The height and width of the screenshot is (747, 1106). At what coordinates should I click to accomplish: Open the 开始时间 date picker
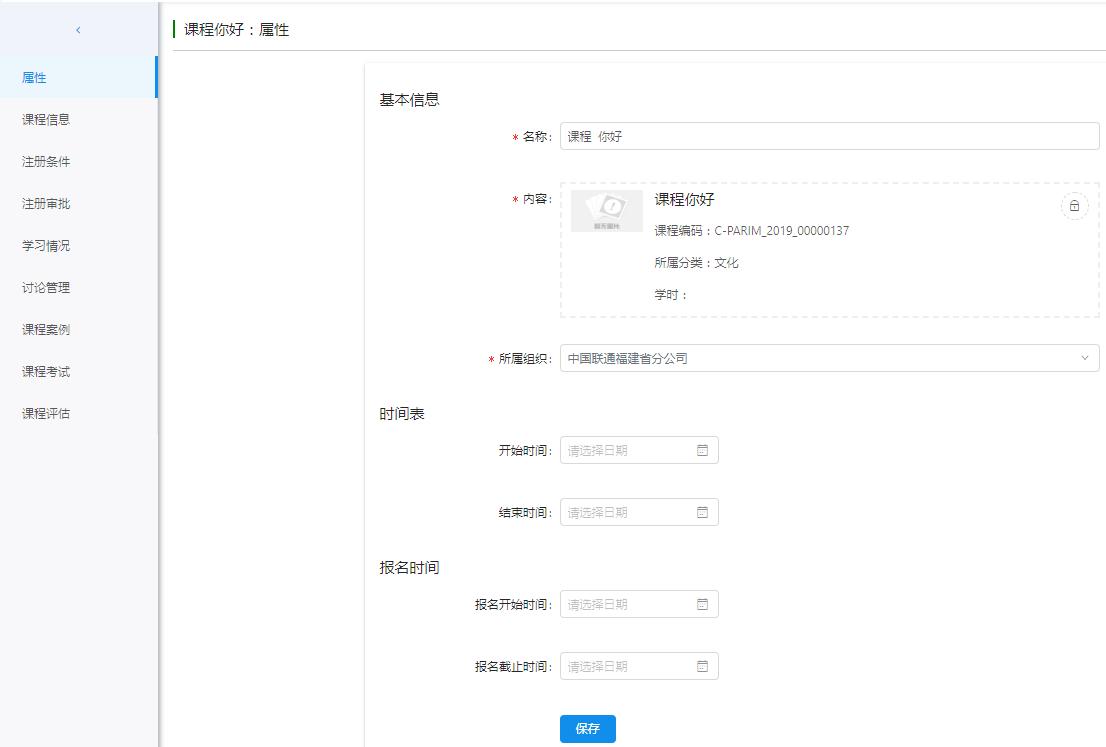coord(630,451)
